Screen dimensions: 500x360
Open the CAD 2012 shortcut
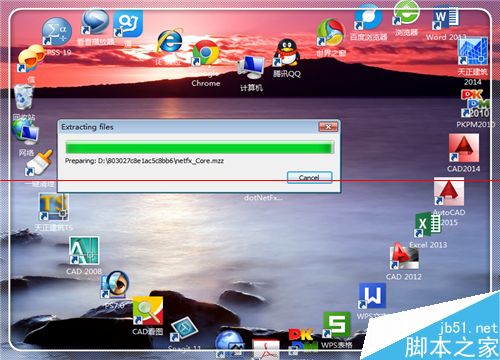pos(404,256)
